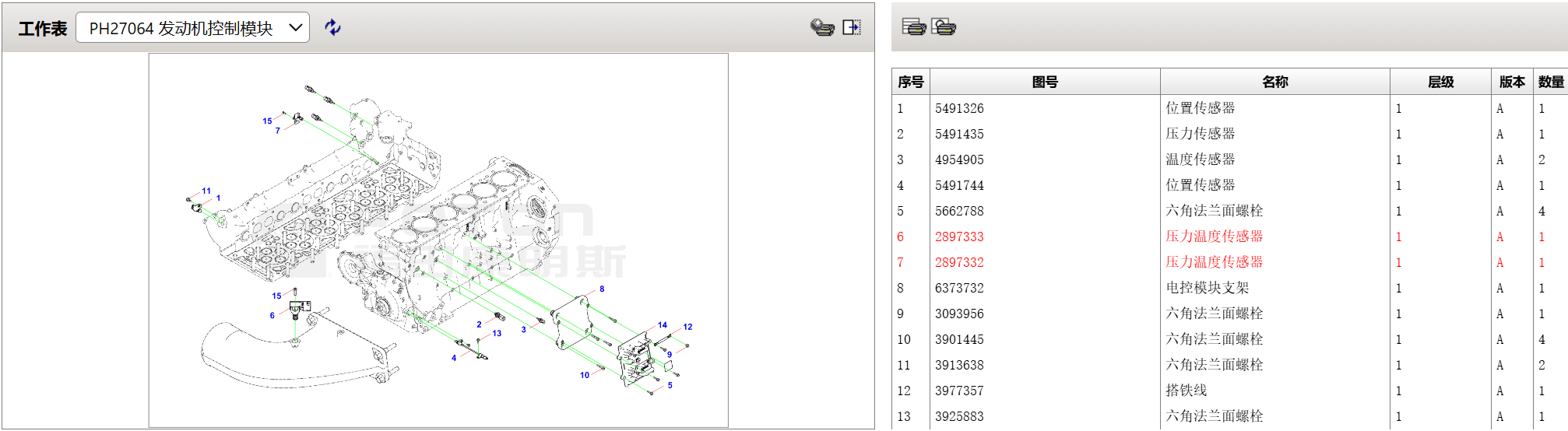
Task: Select part number 5491326 row
Action: (959, 108)
